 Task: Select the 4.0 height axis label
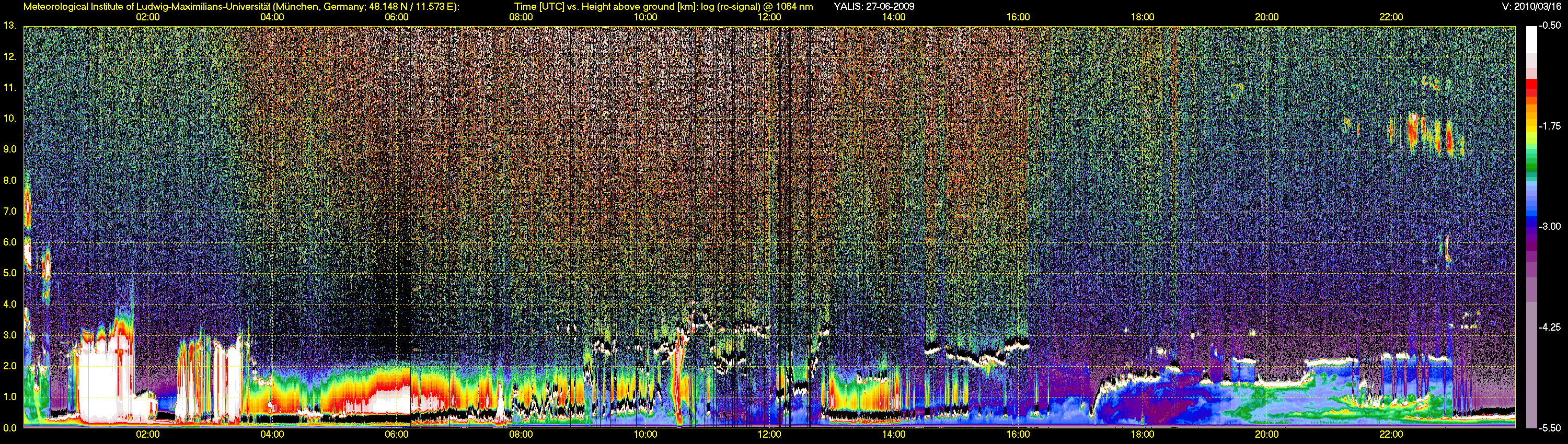coord(9,304)
